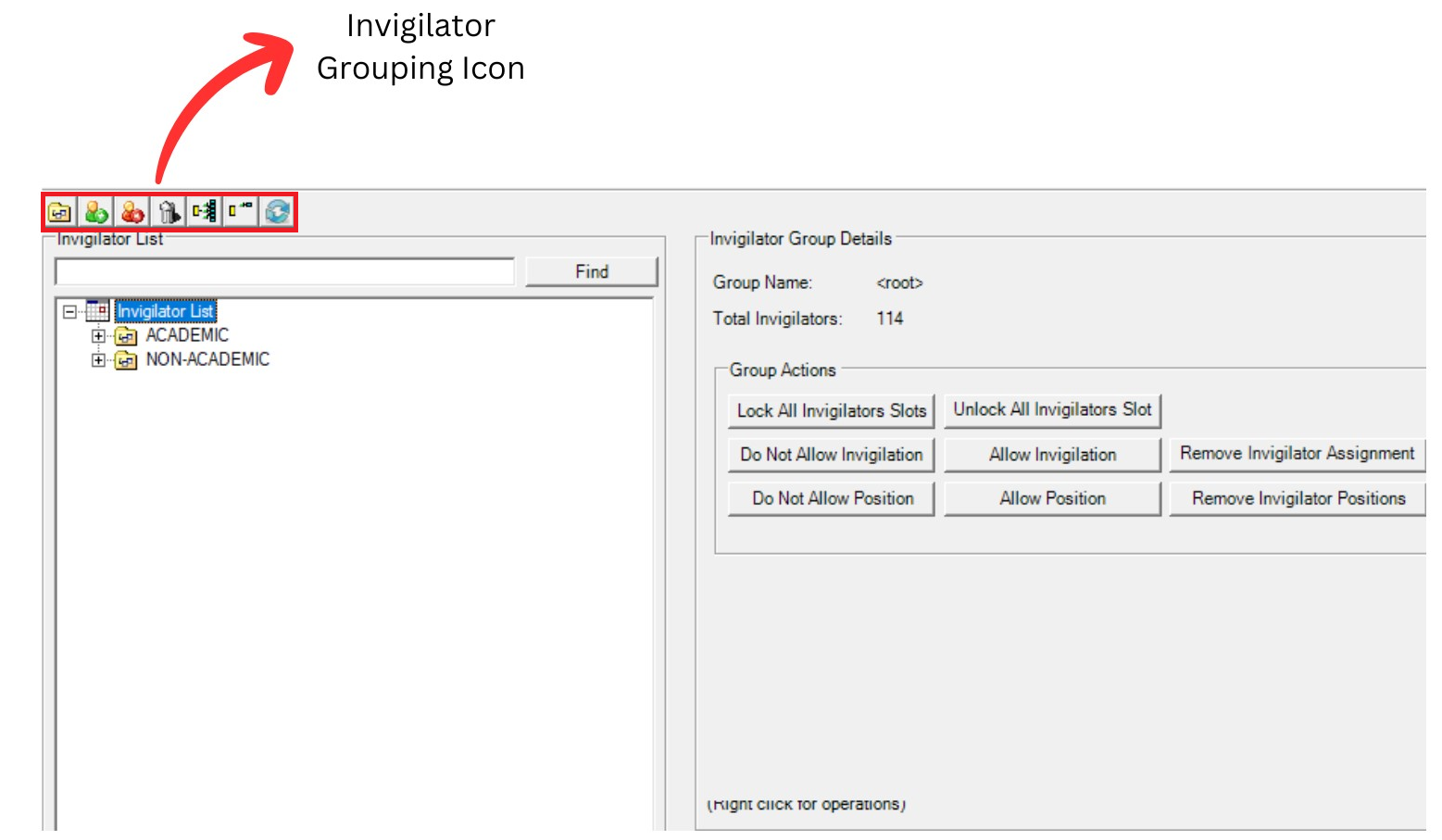Click Do Not Allow Invigilation button
Image resolution: width=1442 pixels, height=840 pixels.
[831, 455]
